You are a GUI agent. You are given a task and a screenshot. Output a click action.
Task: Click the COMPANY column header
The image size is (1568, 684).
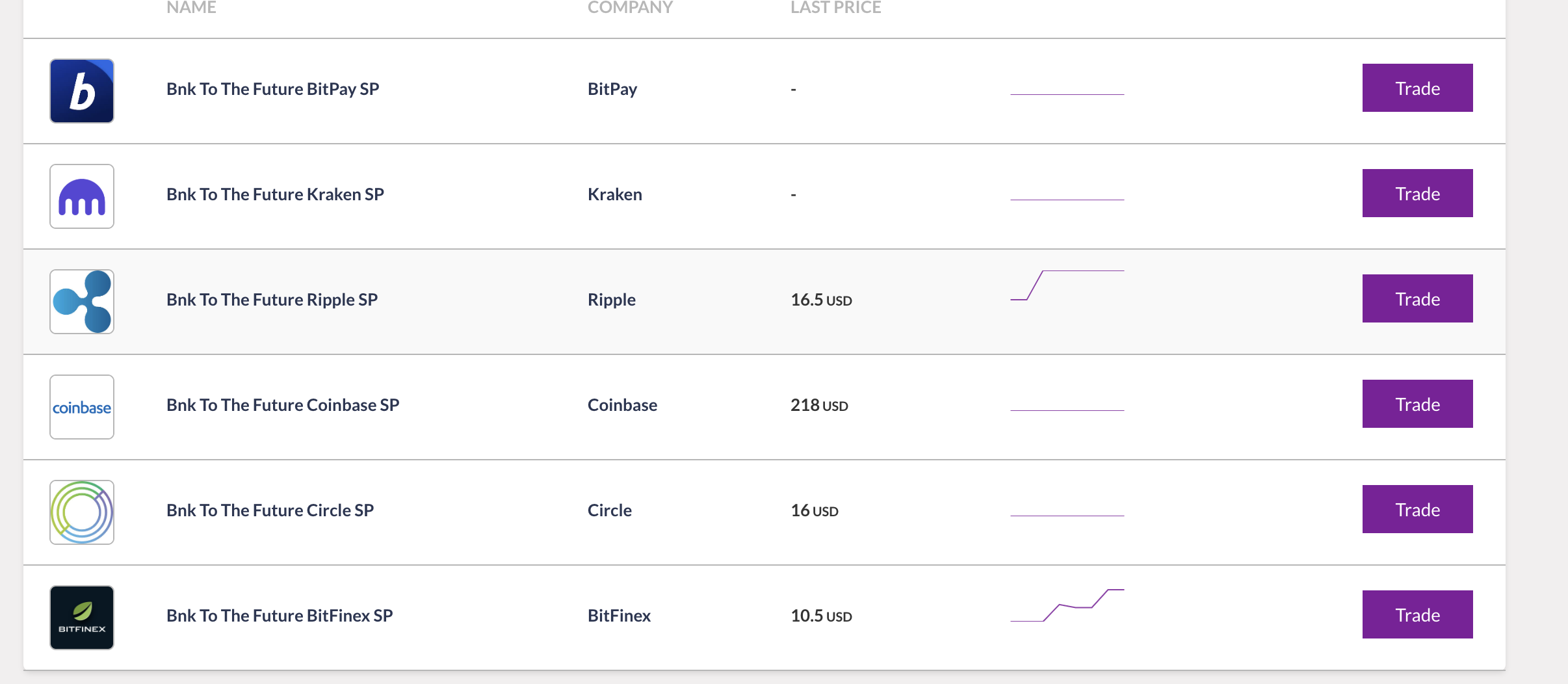[x=630, y=8]
